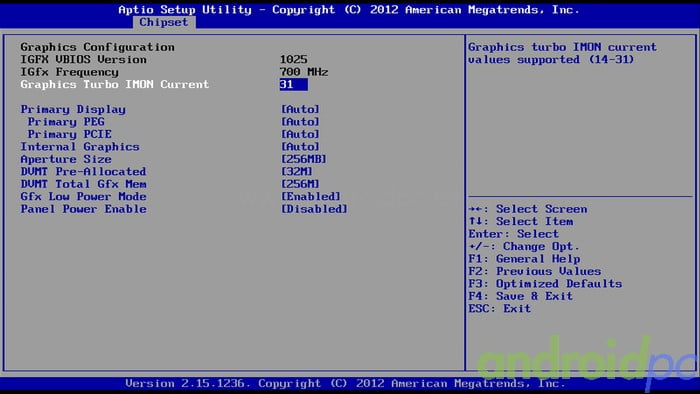Click the Graphics Configuration heading

pos(98,47)
